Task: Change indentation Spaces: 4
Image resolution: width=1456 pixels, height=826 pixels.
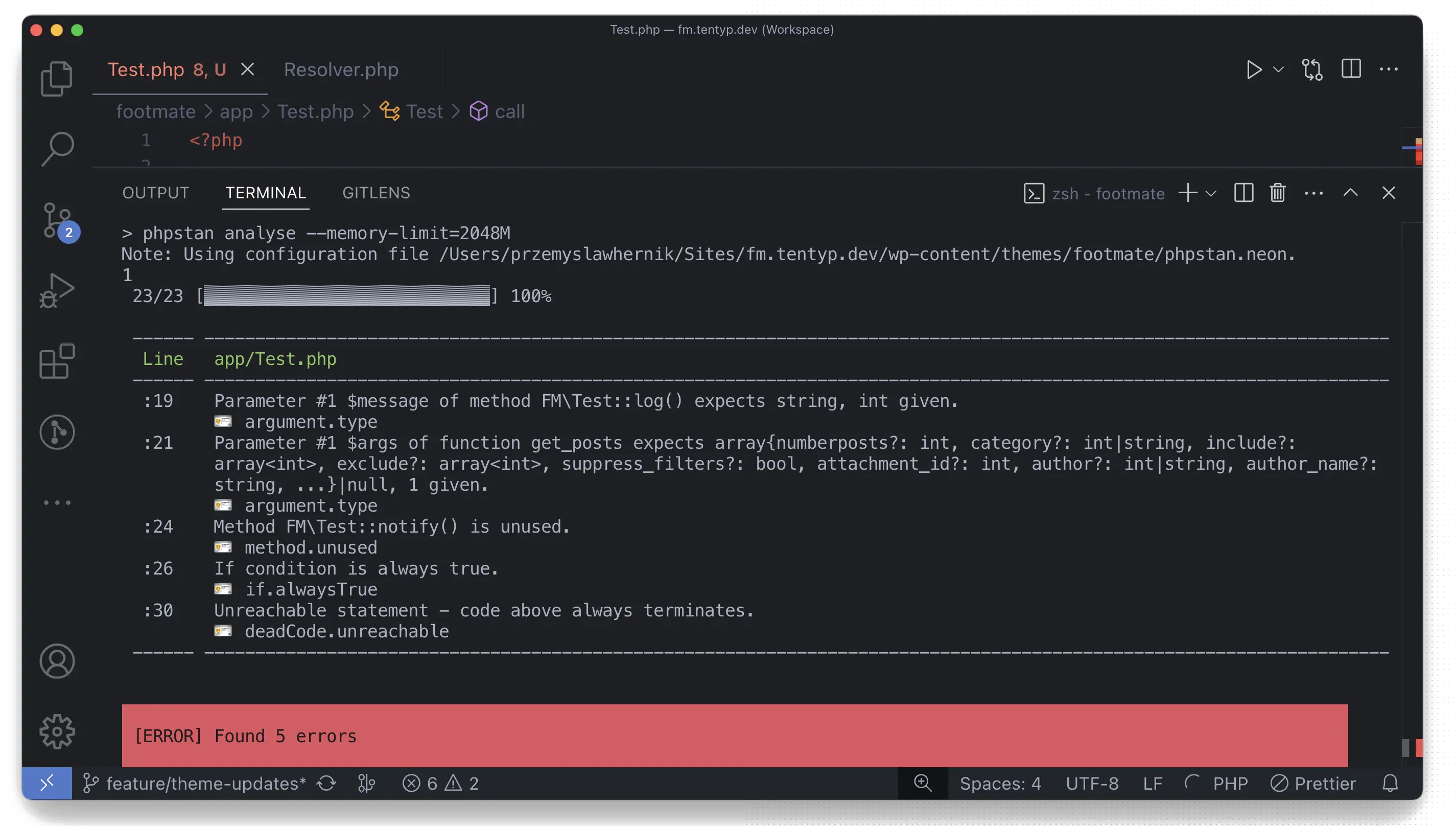Action: click(1000, 784)
